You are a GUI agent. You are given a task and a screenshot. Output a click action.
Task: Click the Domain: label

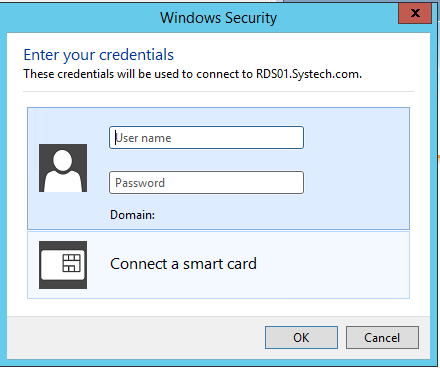(x=132, y=215)
